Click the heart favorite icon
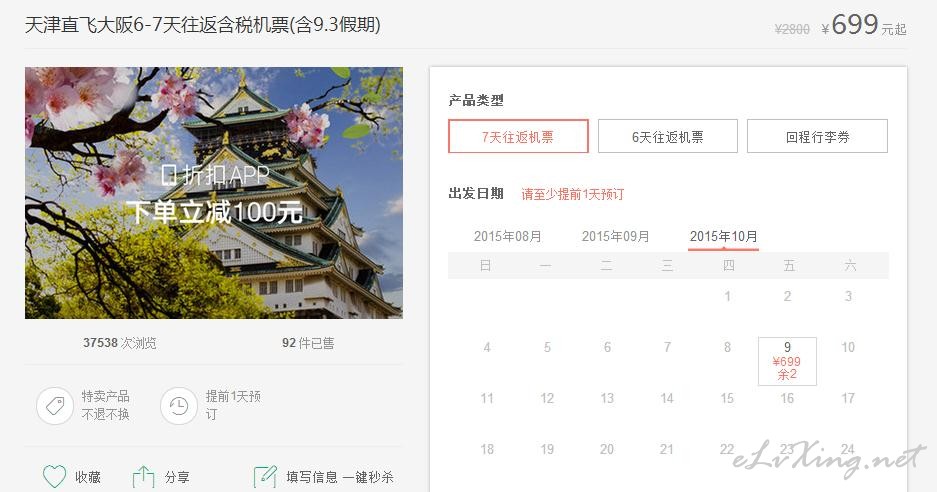 tap(54, 477)
